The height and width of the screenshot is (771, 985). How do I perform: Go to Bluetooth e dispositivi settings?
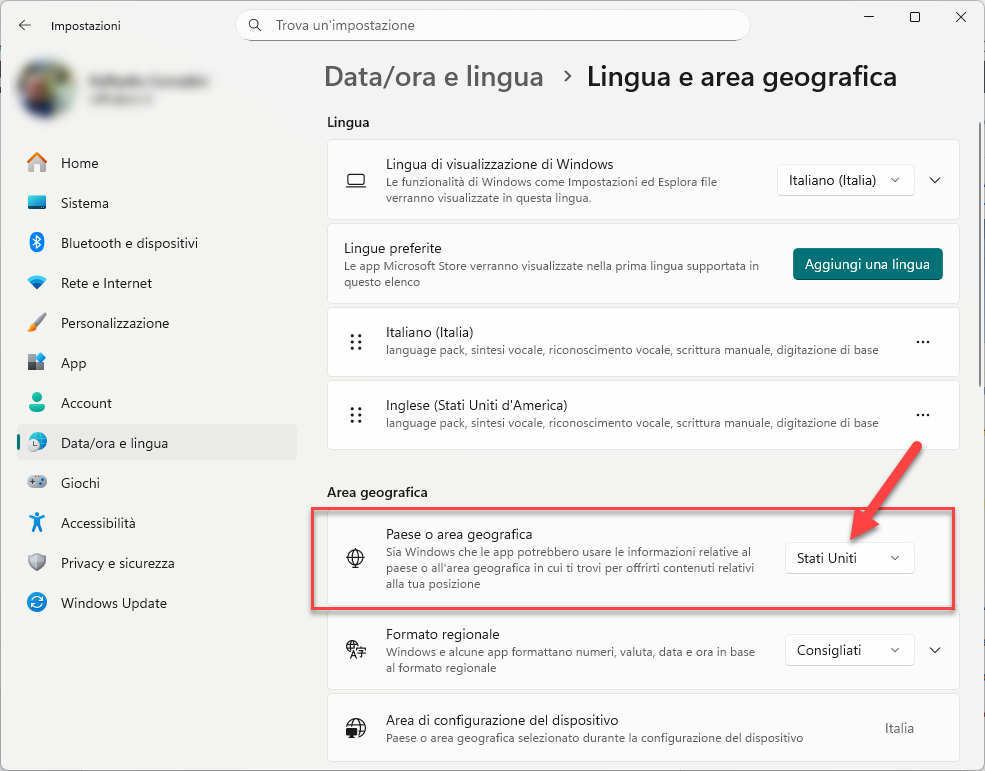(129, 243)
